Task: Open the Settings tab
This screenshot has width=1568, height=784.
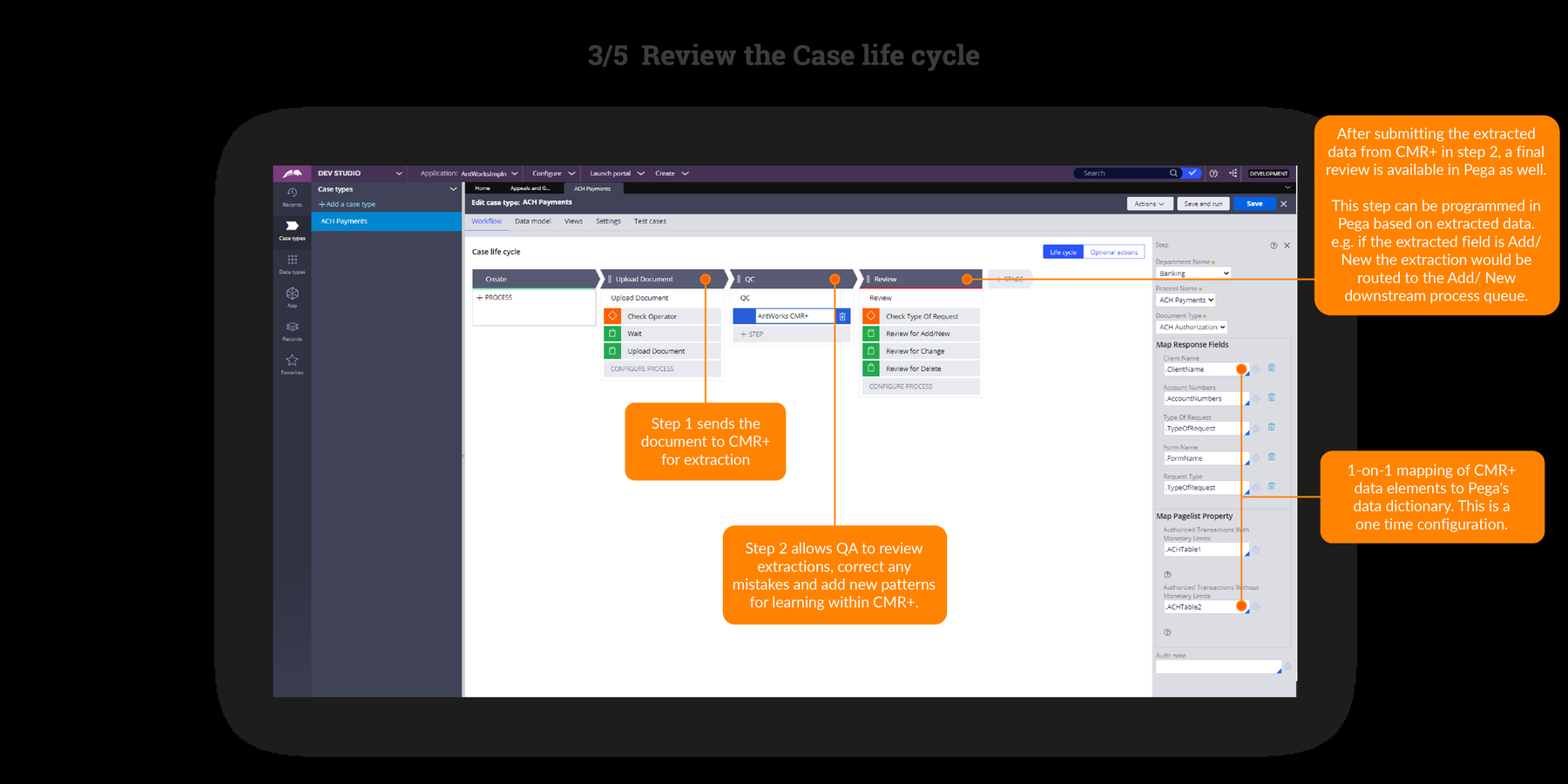Action: coord(608,221)
